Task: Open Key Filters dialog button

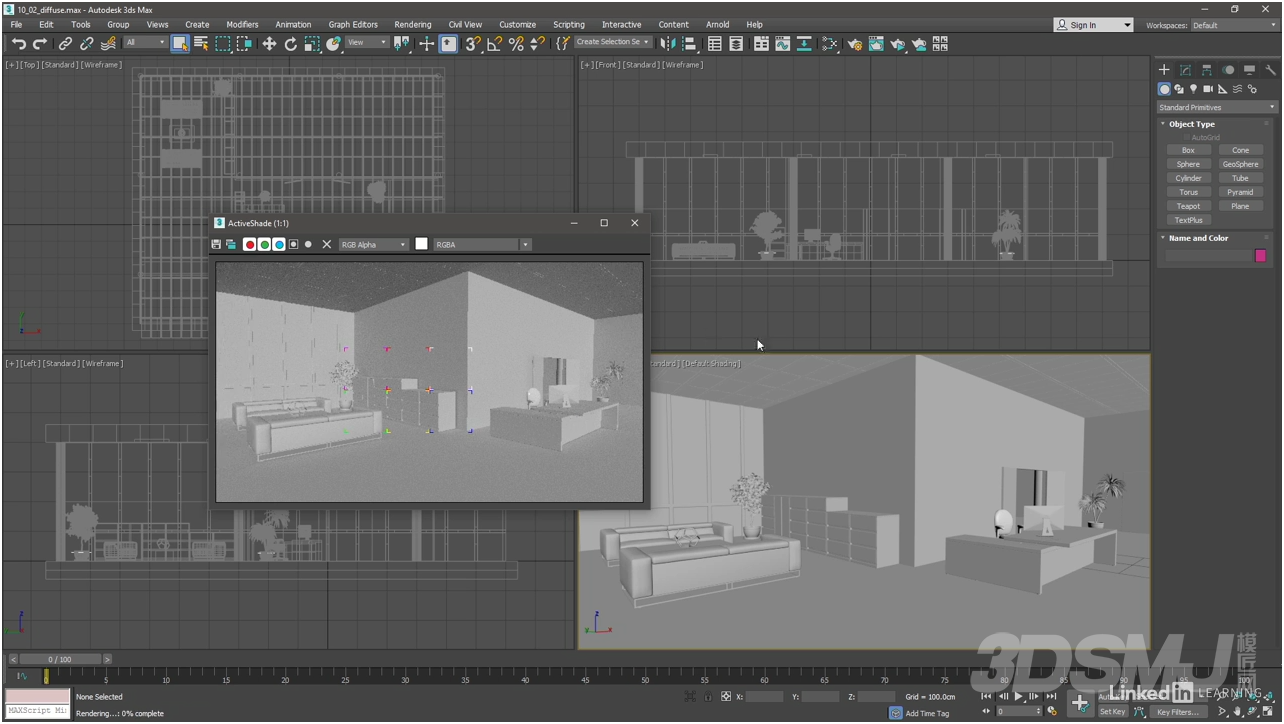Action: click(x=1178, y=712)
